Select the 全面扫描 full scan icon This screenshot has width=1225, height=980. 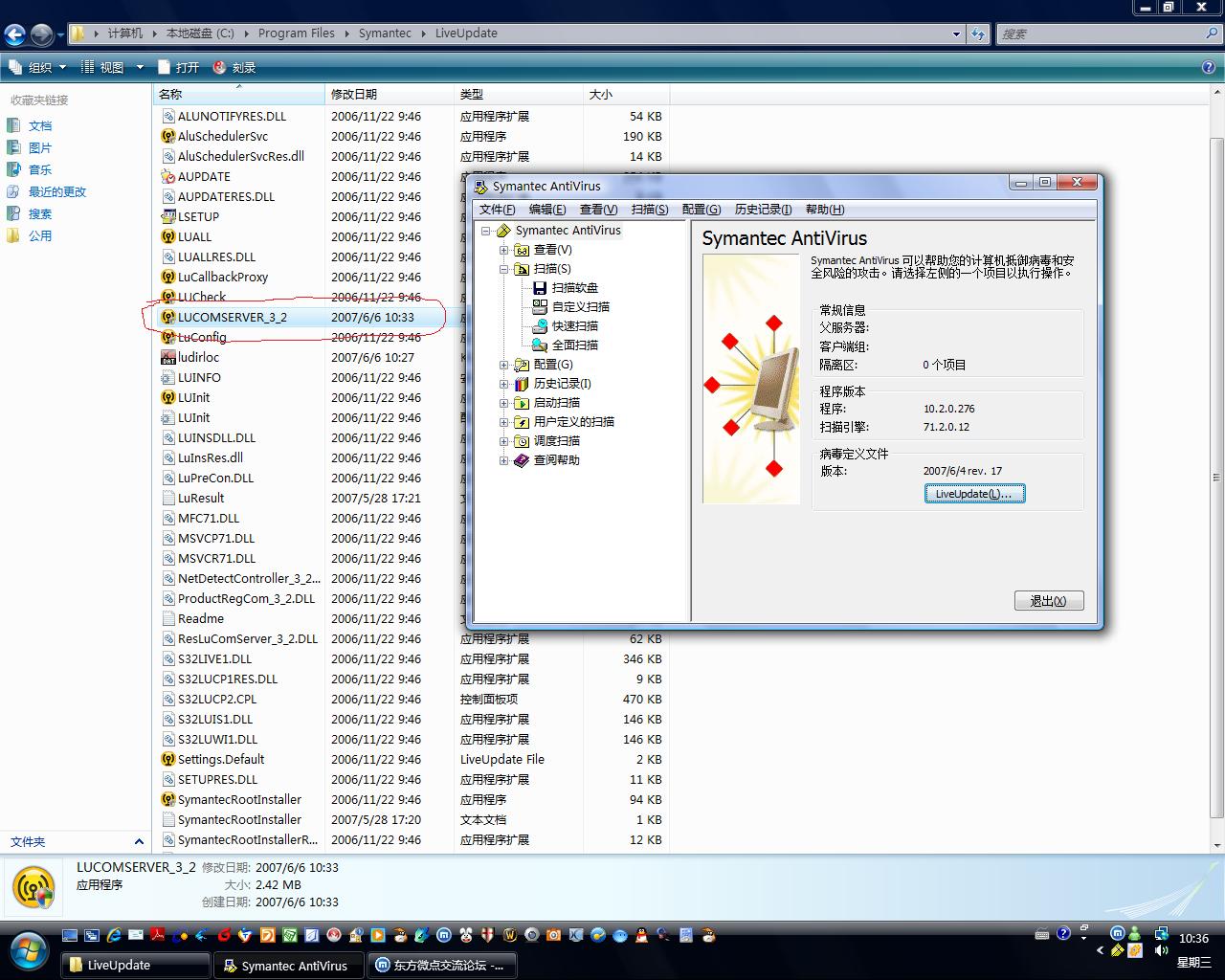pyautogui.click(x=540, y=345)
